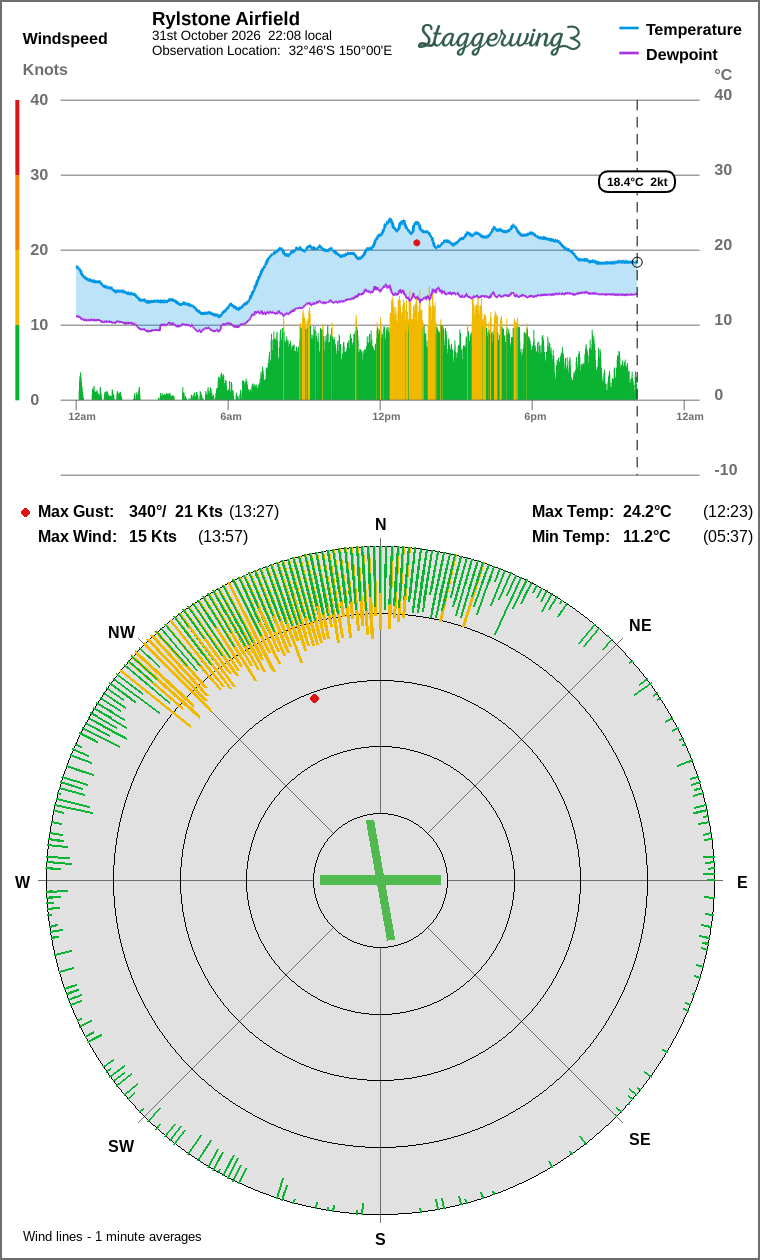Click the 40 value on the knots axis
The width and height of the screenshot is (760, 1260).
[x=39, y=99]
